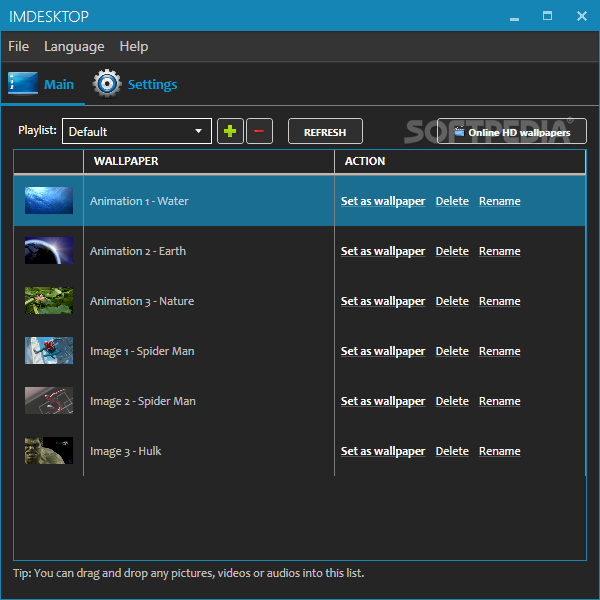Image resolution: width=600 pixels, height=600 pixels.
Task: Delete Animation 2 - Earth
Action: click(x=452, y=251)
